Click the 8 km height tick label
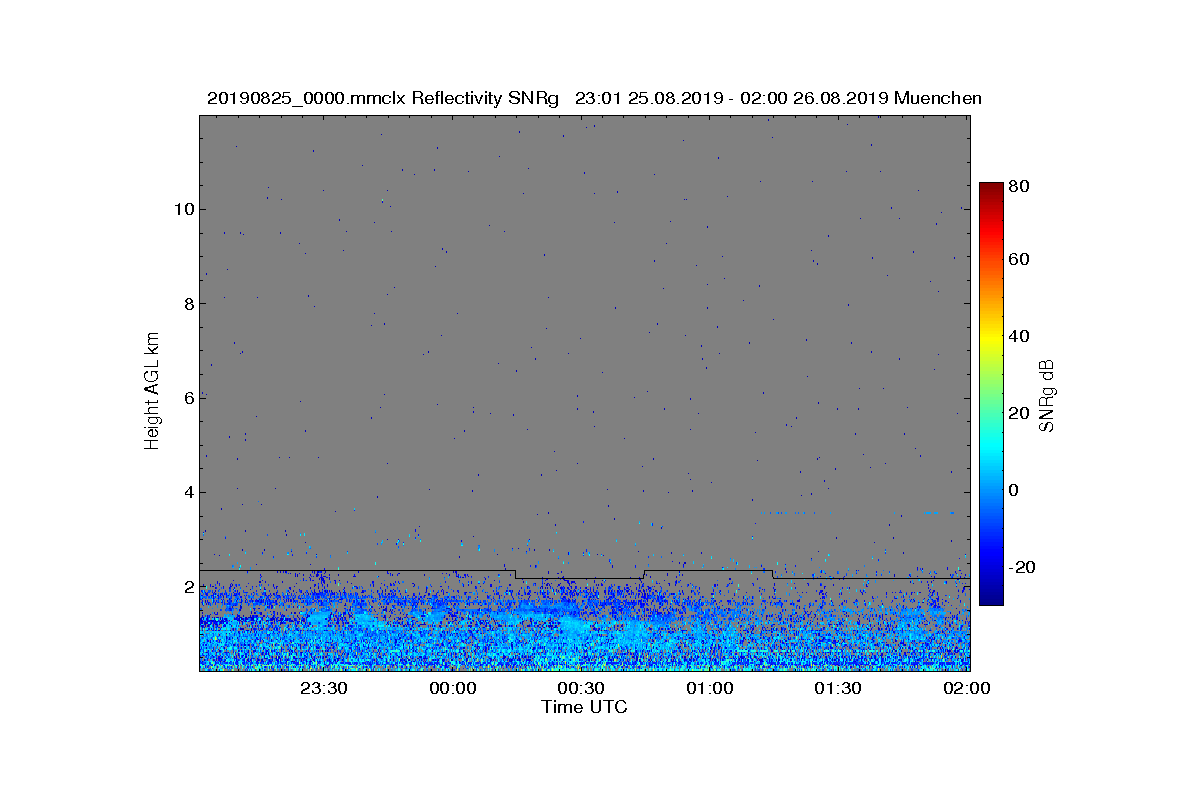Screen dimensions: 1200x800 188,303
